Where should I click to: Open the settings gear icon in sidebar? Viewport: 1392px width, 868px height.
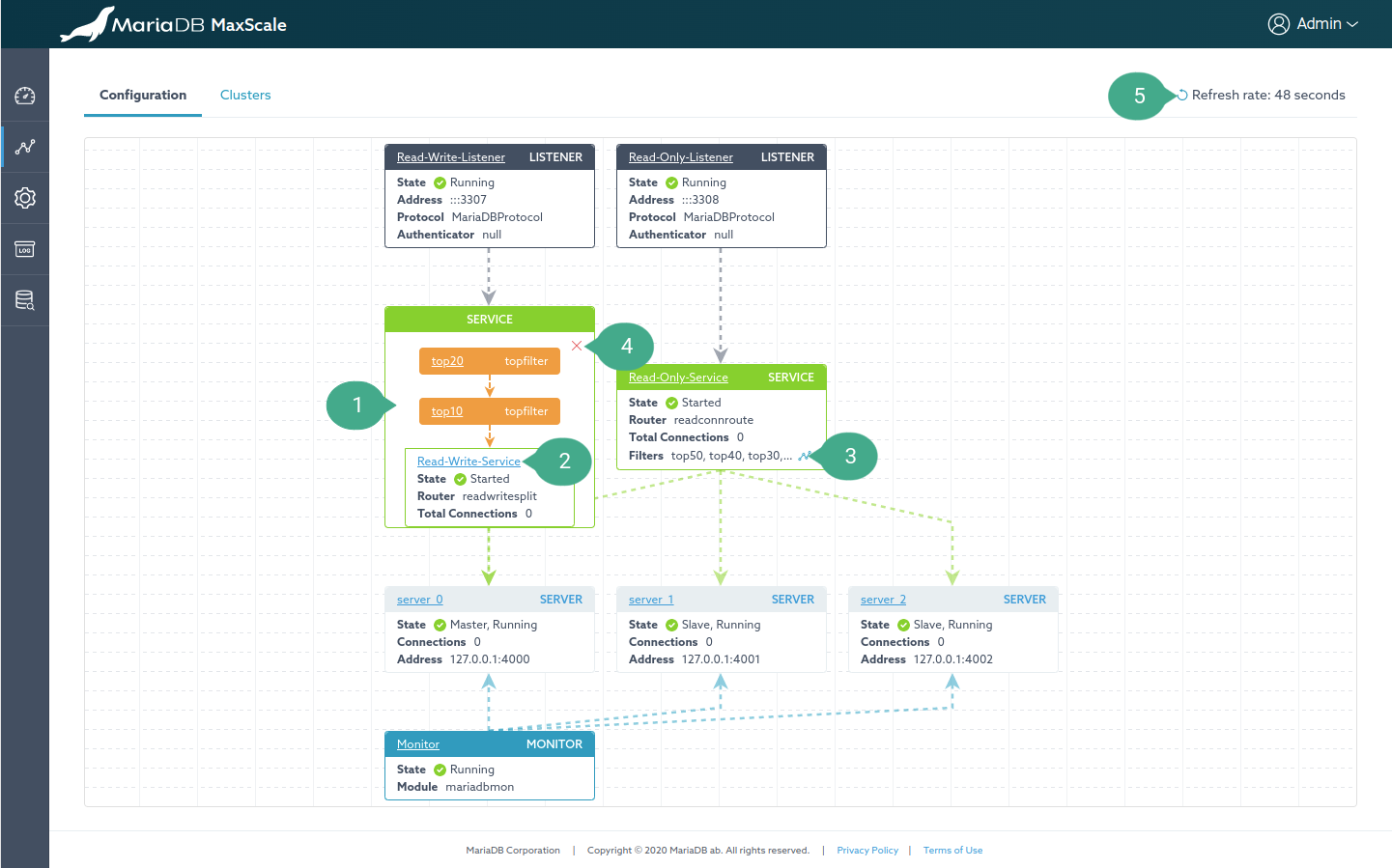(25, 198)
